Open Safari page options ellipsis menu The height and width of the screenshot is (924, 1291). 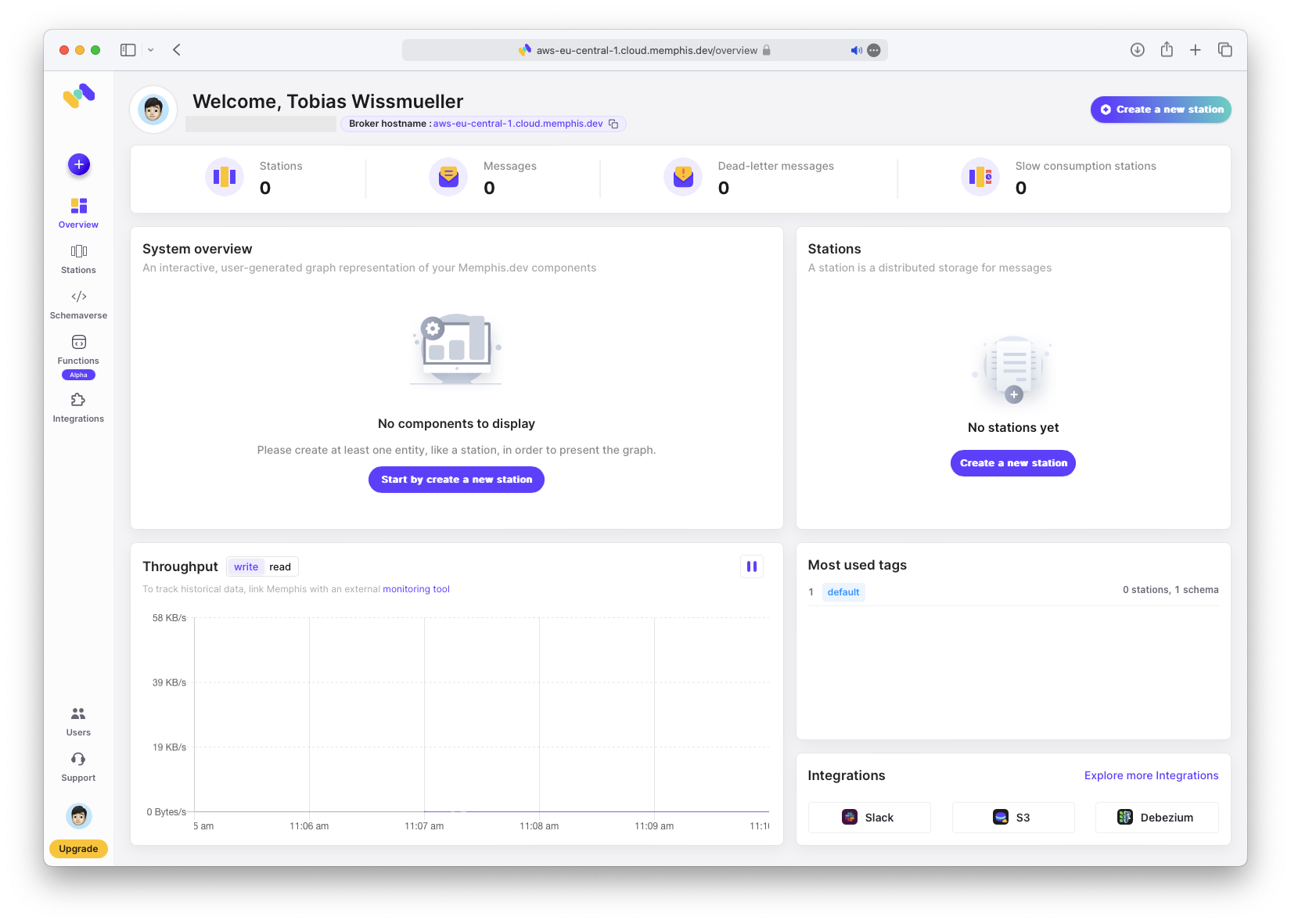click(874, 50)
